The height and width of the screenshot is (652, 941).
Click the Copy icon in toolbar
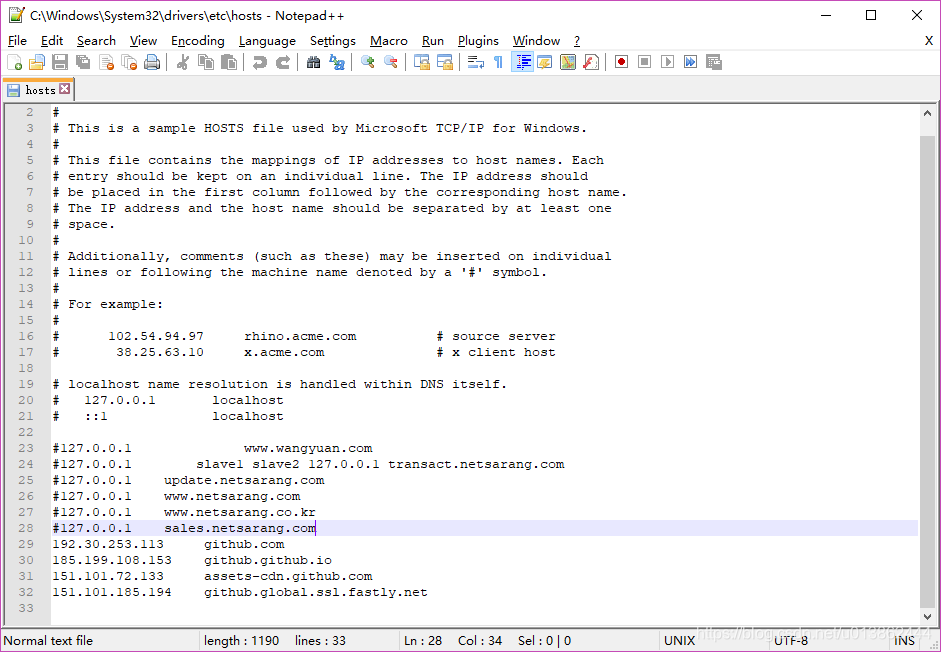click(205, 62)
